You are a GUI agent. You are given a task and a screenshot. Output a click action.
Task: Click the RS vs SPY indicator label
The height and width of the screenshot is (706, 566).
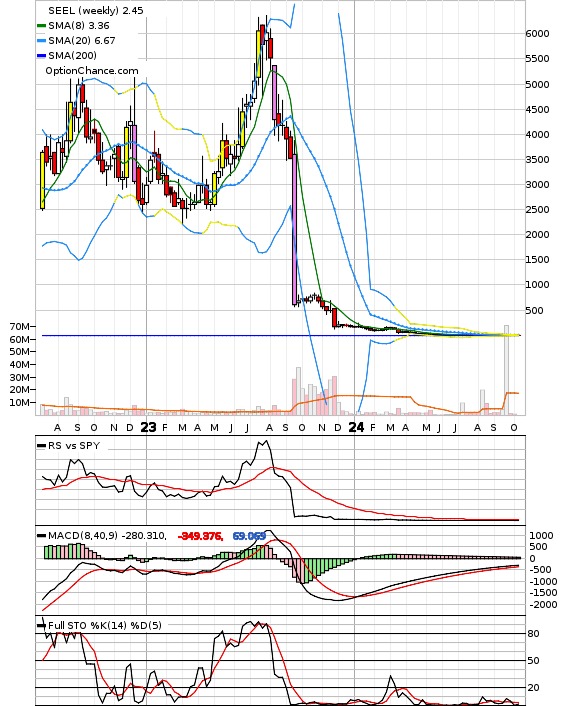pos(74,445)
